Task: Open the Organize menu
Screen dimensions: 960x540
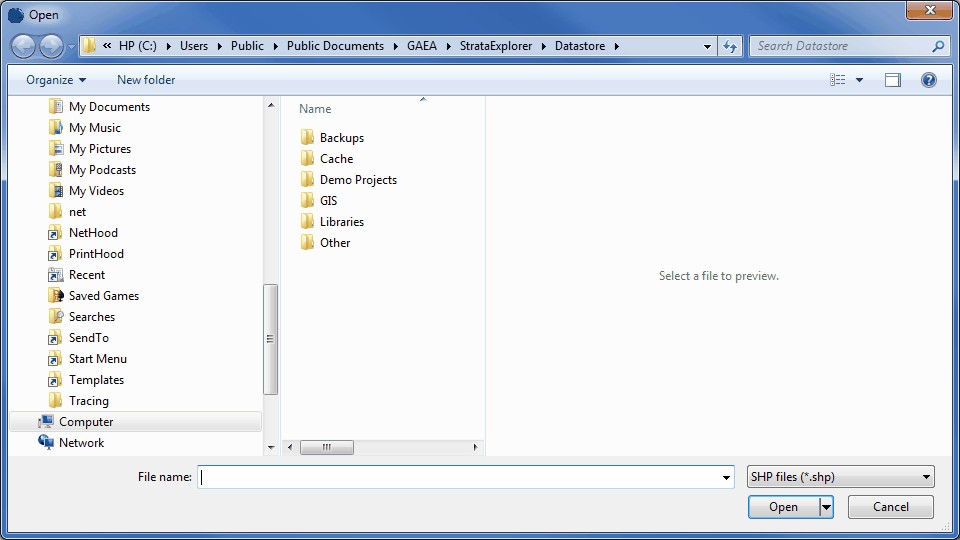Action: click(56, 80)
